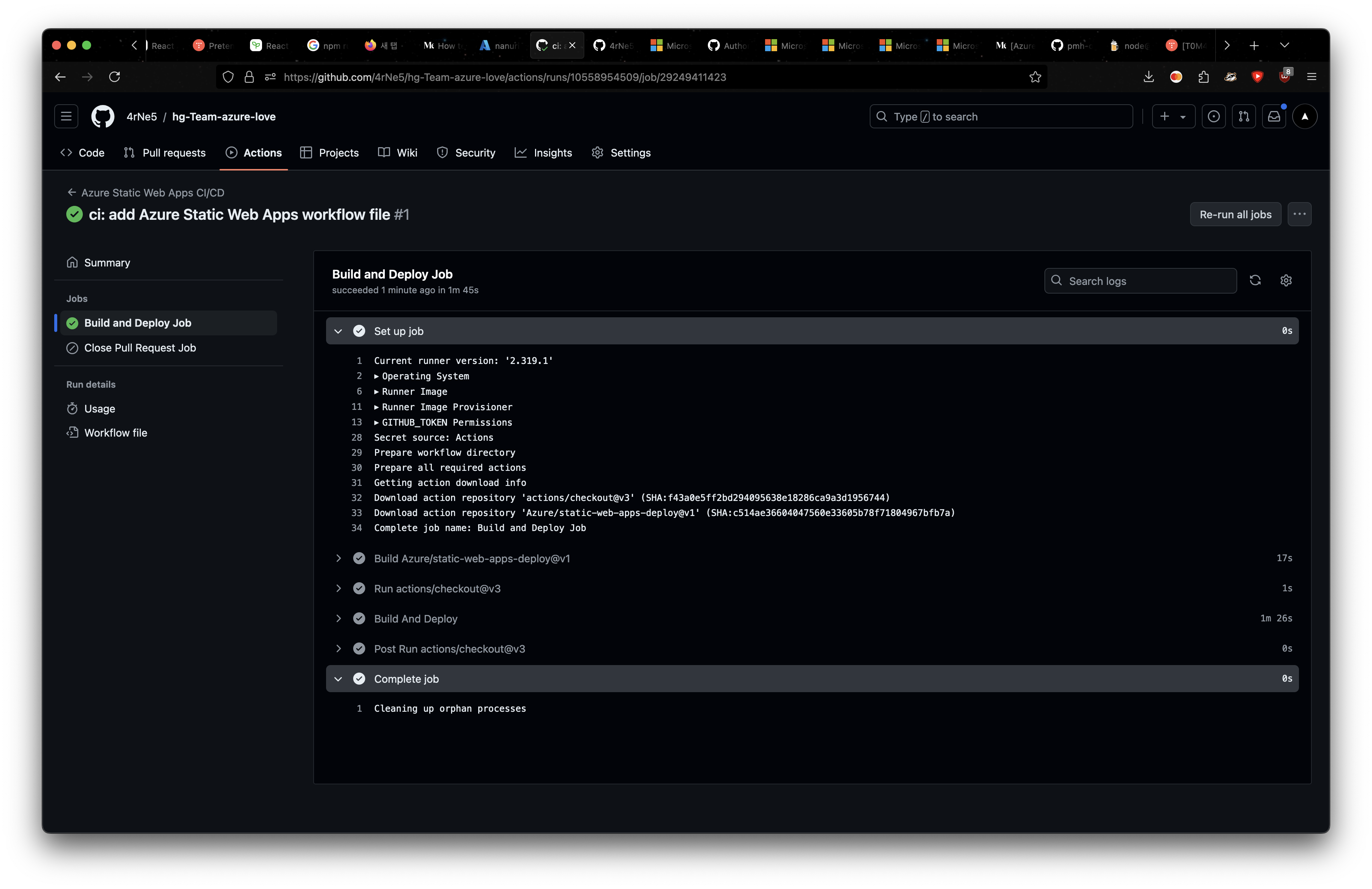1372x889 pixels.
Task: Expand the Build And Deploy step
Action: click(338, 618)
